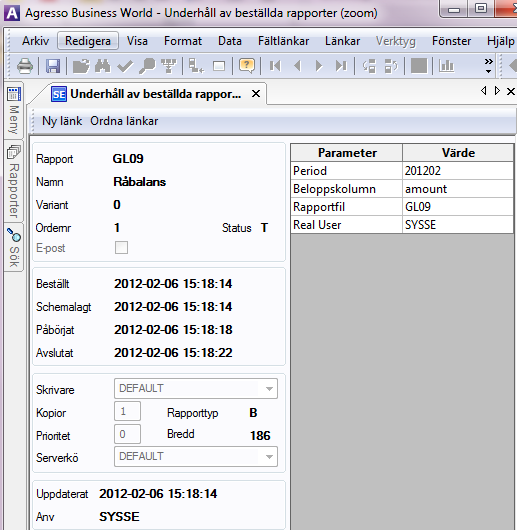Toggle the E-post checkbox
This screenshot has height=530, width=517.
click(121, 247)
